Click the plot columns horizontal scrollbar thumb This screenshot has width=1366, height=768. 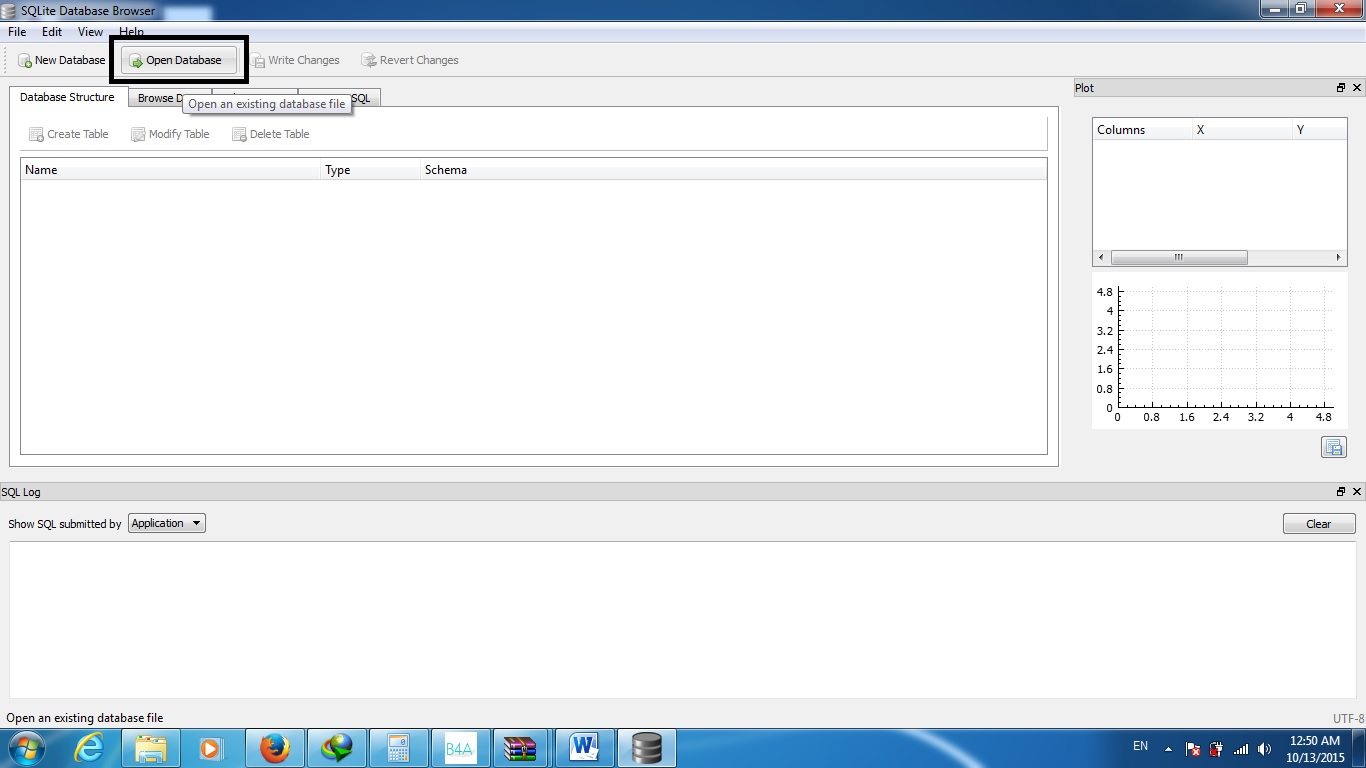click(1179, 257)
